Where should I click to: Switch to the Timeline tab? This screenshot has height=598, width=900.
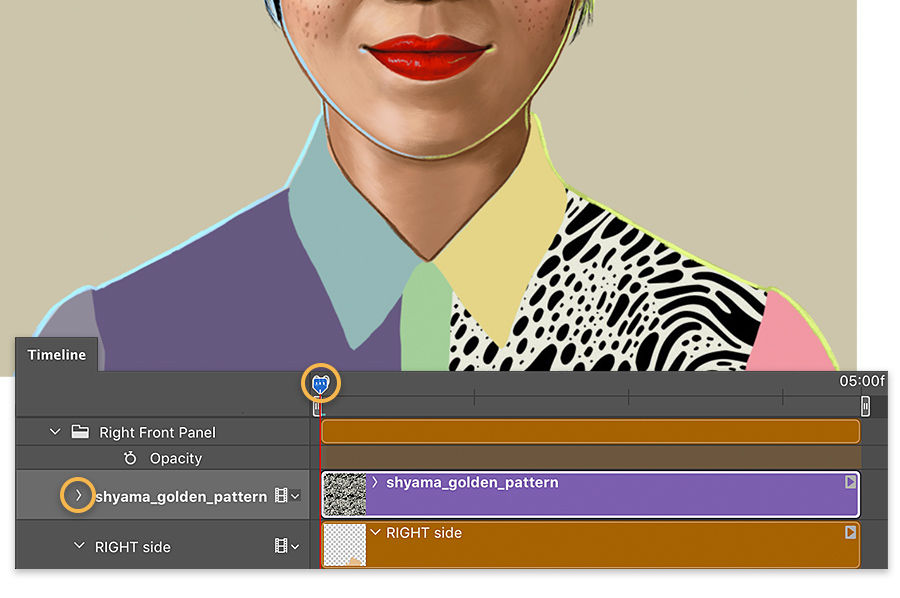[55, 355]
